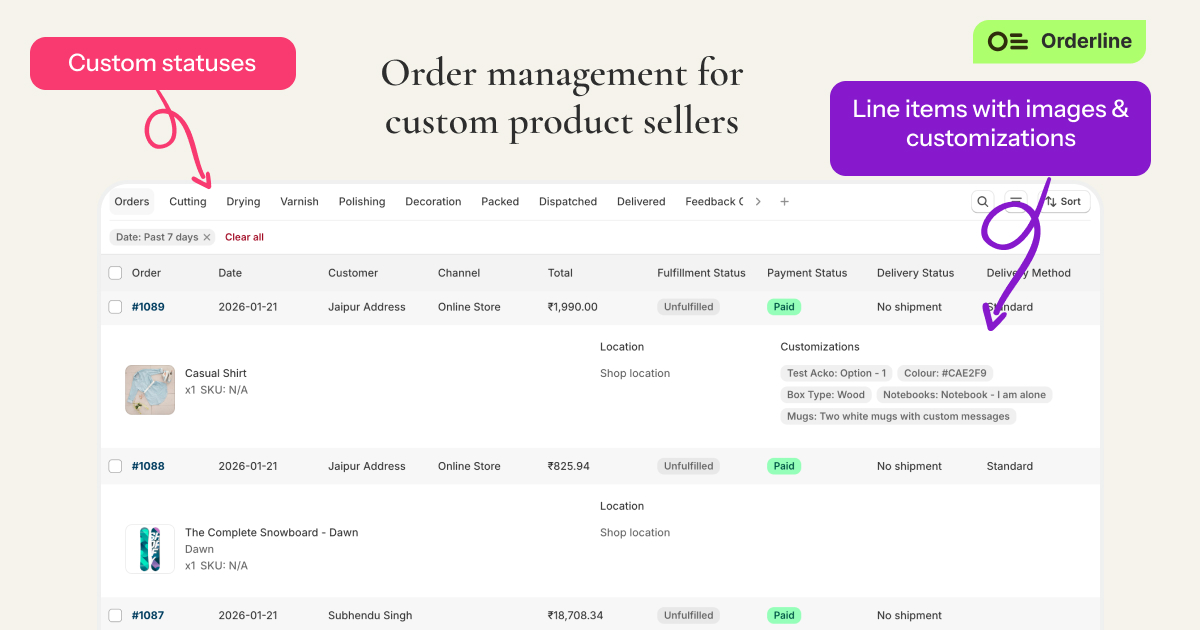1200x630 pixels.
Task: Select the Polishing tab
Action: (x=362, y=201)
